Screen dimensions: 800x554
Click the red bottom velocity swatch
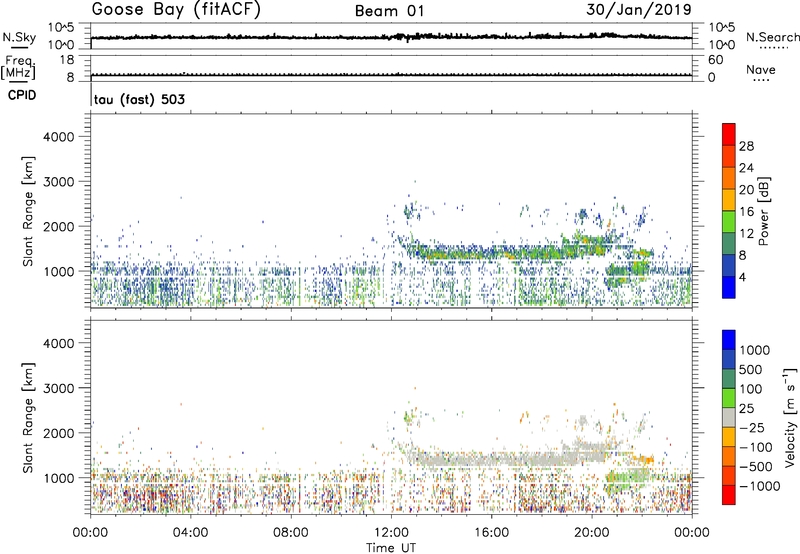point(729,495)
